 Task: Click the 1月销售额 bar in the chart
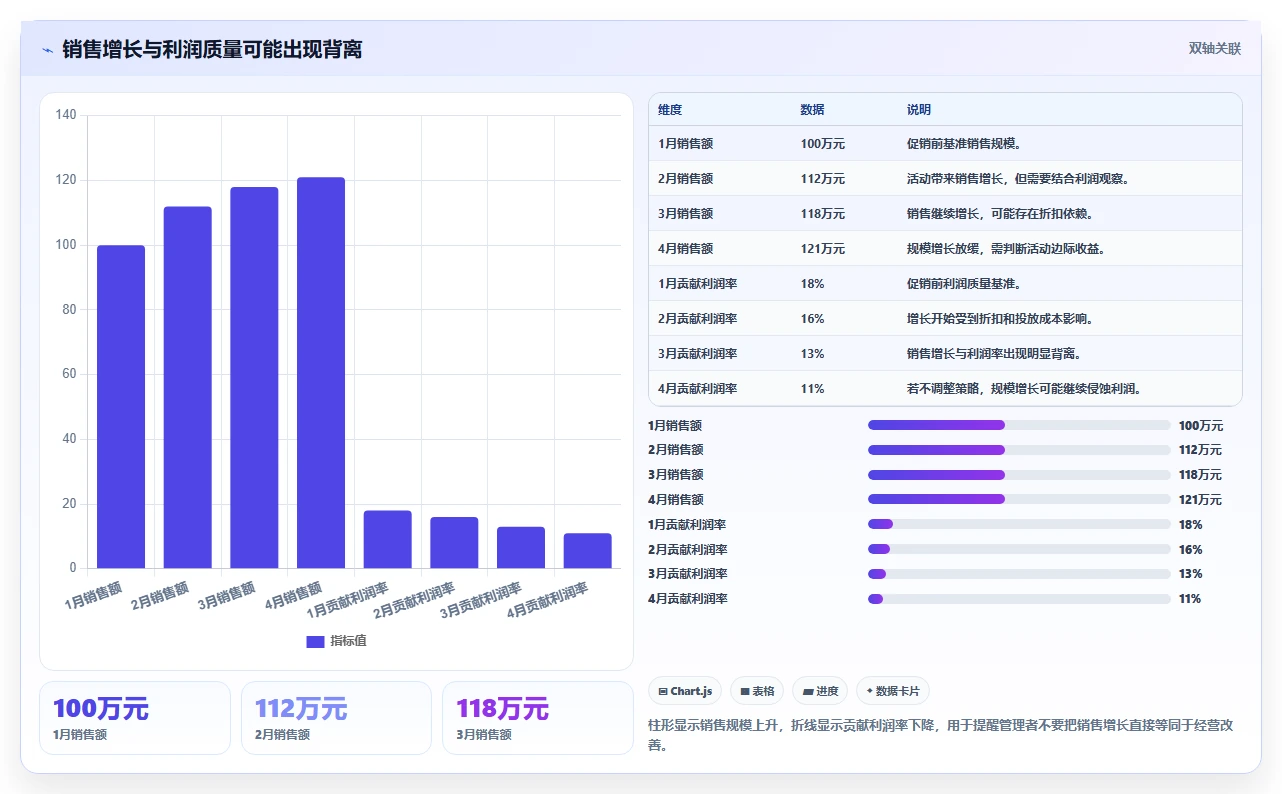pyautogui.click(x=121, y=407)
